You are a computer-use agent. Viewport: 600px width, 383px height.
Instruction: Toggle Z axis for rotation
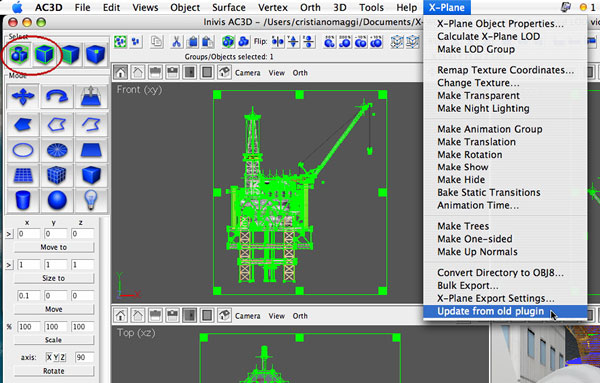62,357
